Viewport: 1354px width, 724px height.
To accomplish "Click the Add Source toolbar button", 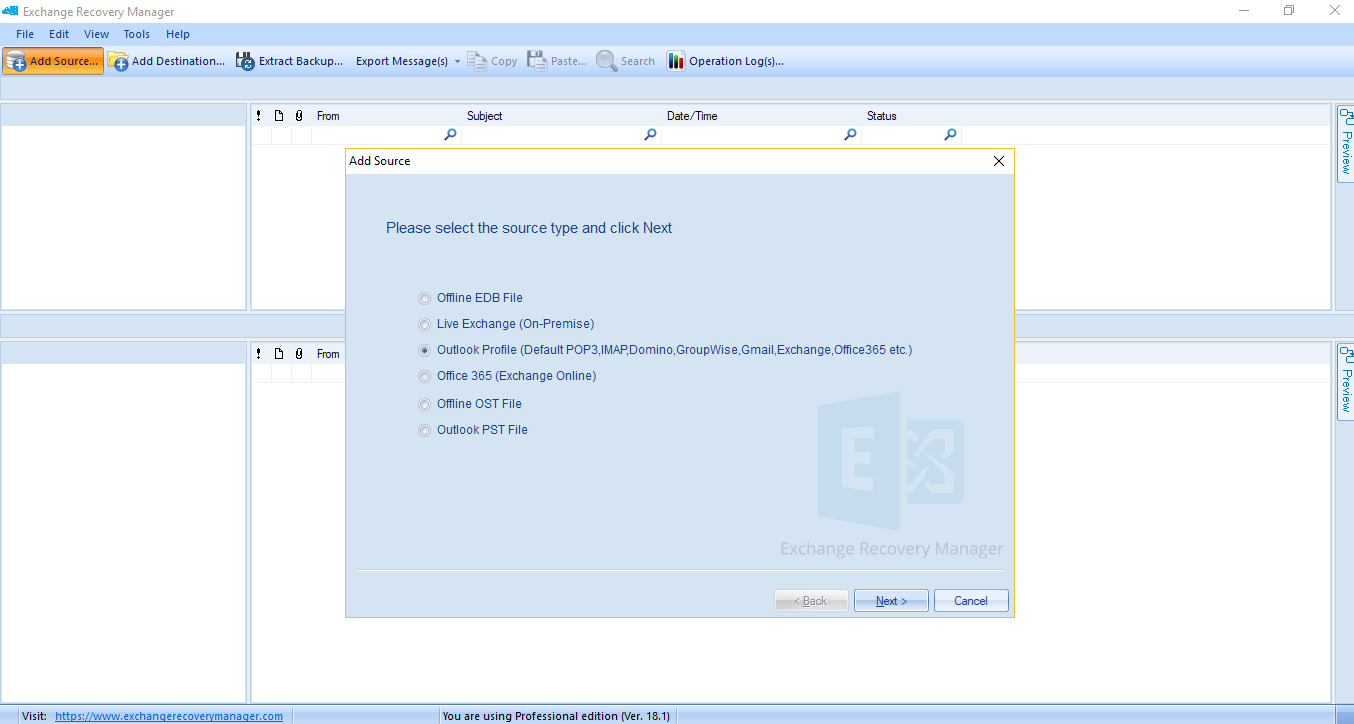I will (52, 61).
